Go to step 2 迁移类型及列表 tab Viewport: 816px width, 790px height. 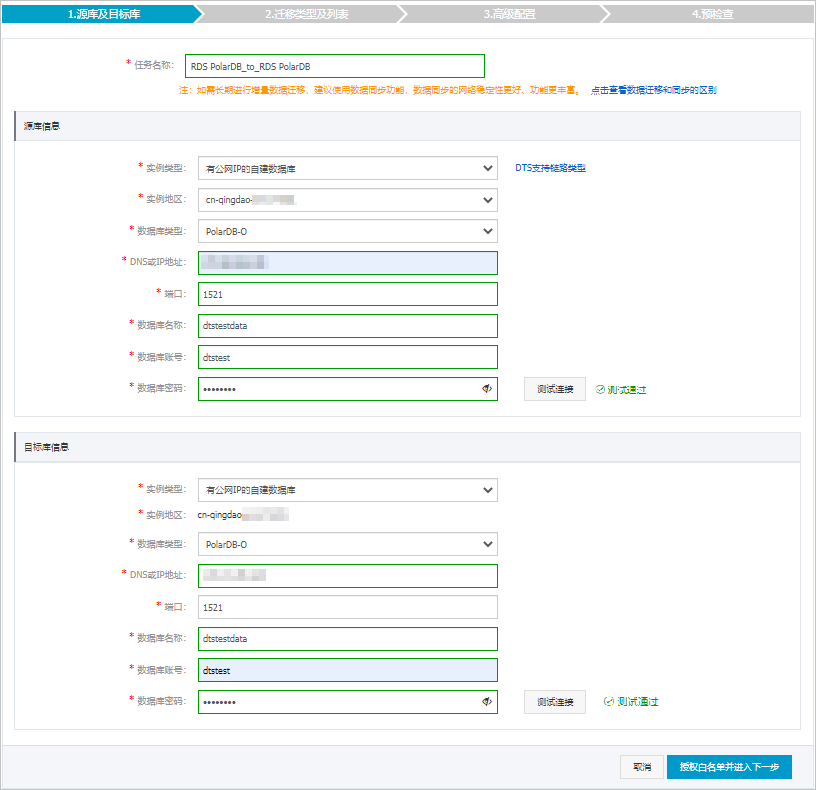[x=307, y=14]
